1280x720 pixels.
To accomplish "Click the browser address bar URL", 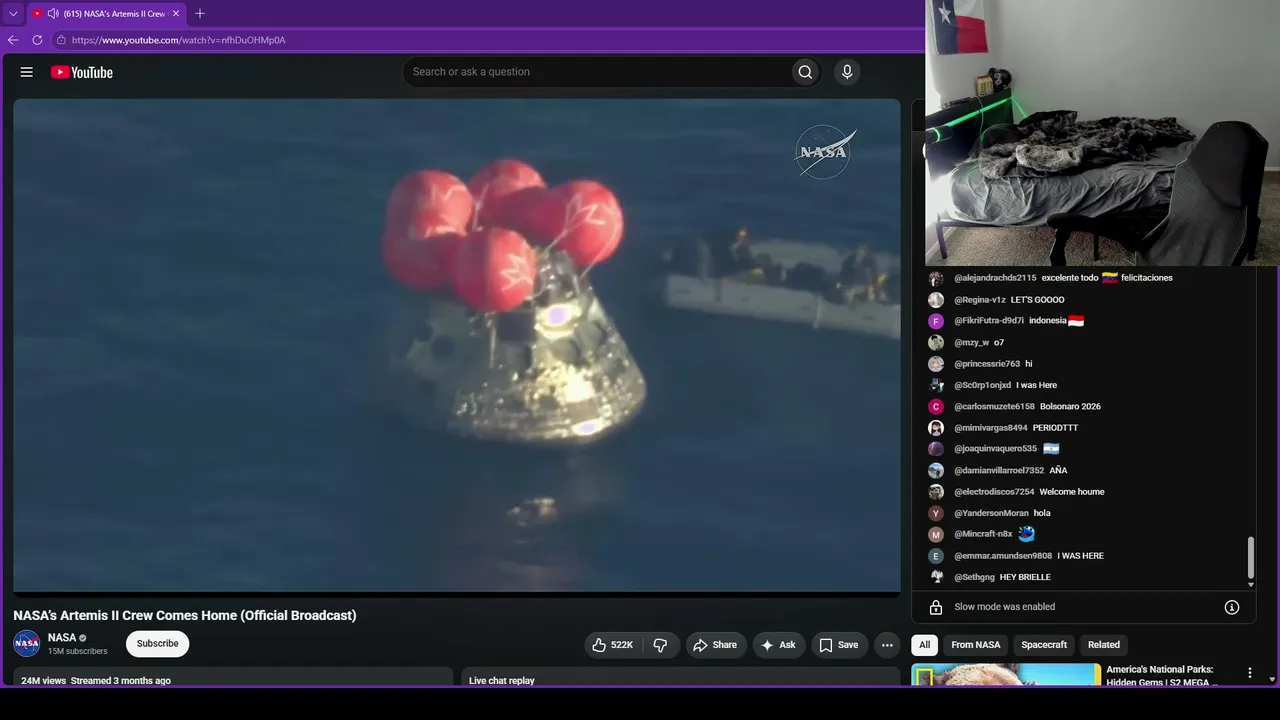I will [179, 40].
